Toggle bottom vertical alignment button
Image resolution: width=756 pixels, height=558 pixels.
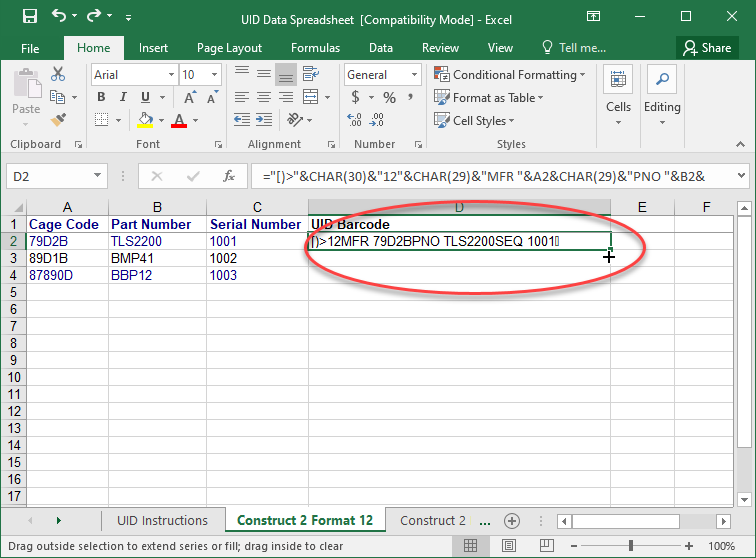[286, 75]
